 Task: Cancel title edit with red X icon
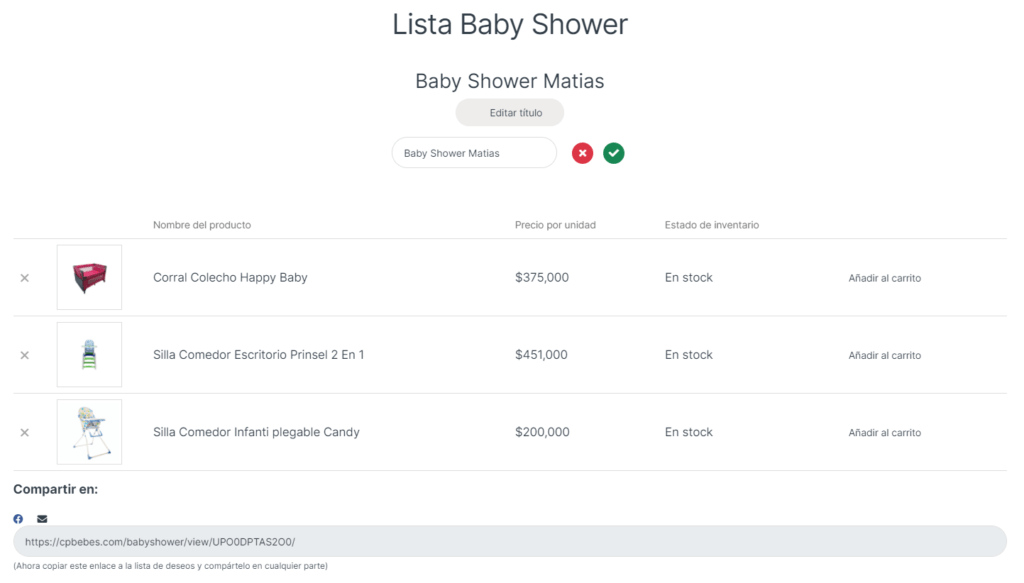point(582,153)
